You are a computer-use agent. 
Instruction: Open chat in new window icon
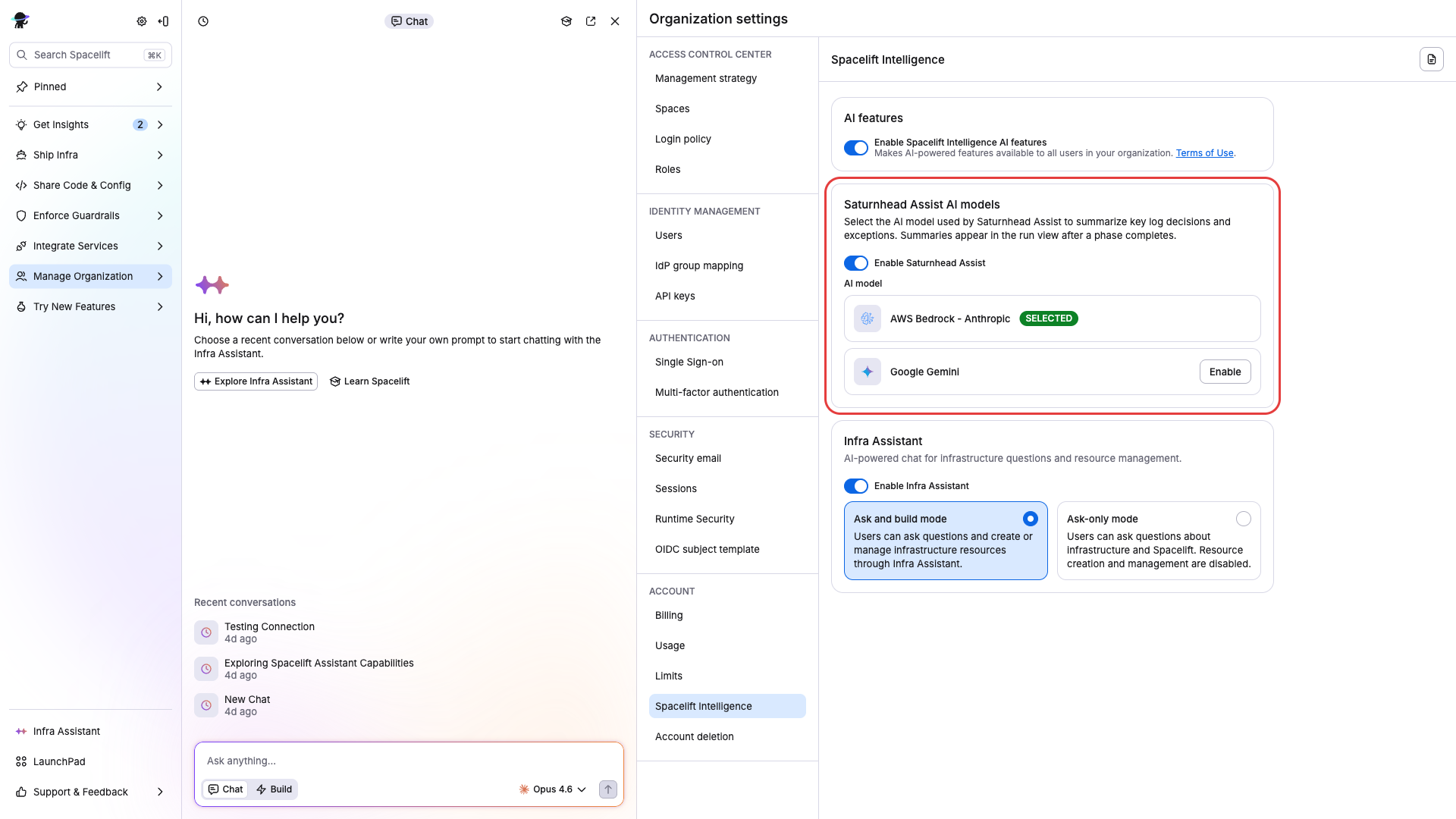pyautogui.click(x=591, y=21)
